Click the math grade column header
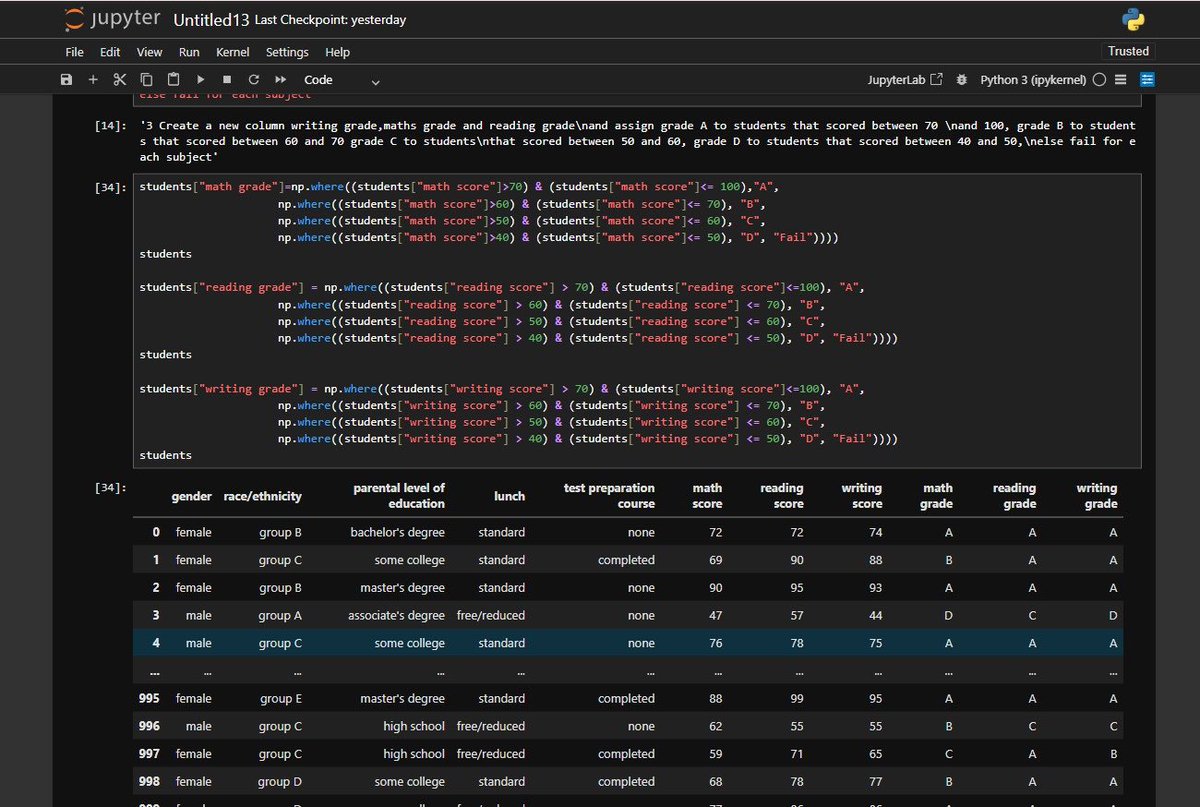This screenshot has height=807, width=1200. (x=936, y=496)
